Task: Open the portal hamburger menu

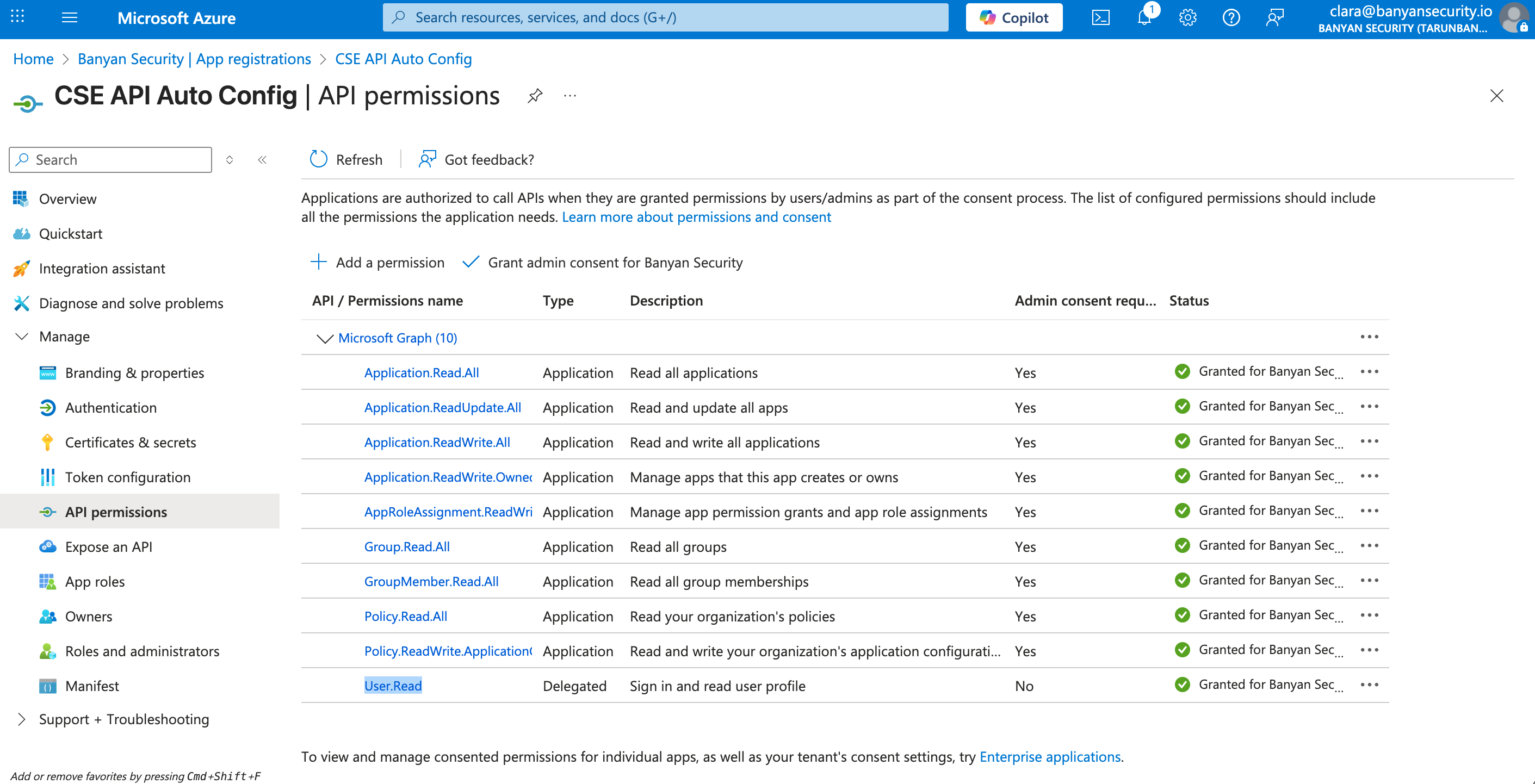Action: [x=70, y=18]
